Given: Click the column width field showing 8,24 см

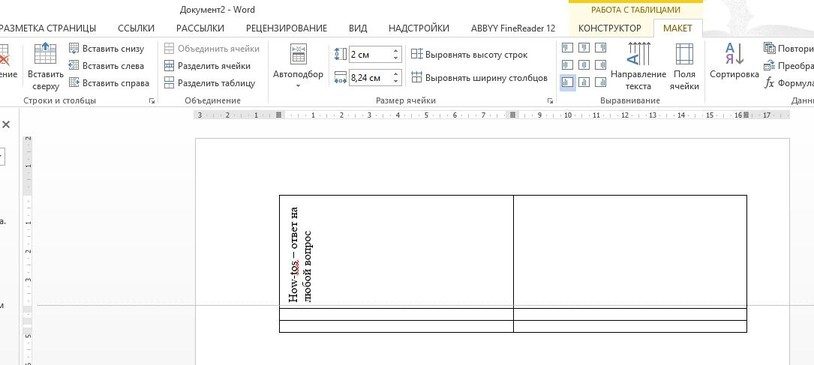Looking at the screenshot, I should click(x=369, y=78).
